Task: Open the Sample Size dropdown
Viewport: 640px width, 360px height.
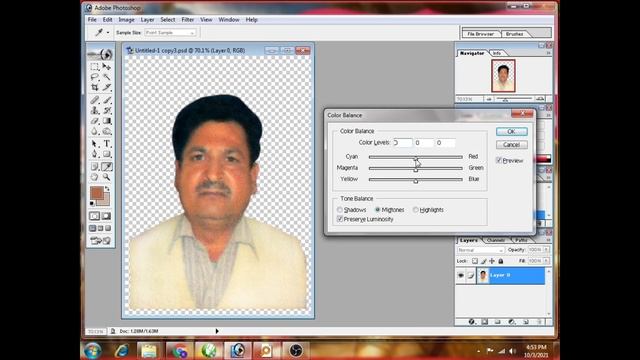Action: (x=170, y=33)
